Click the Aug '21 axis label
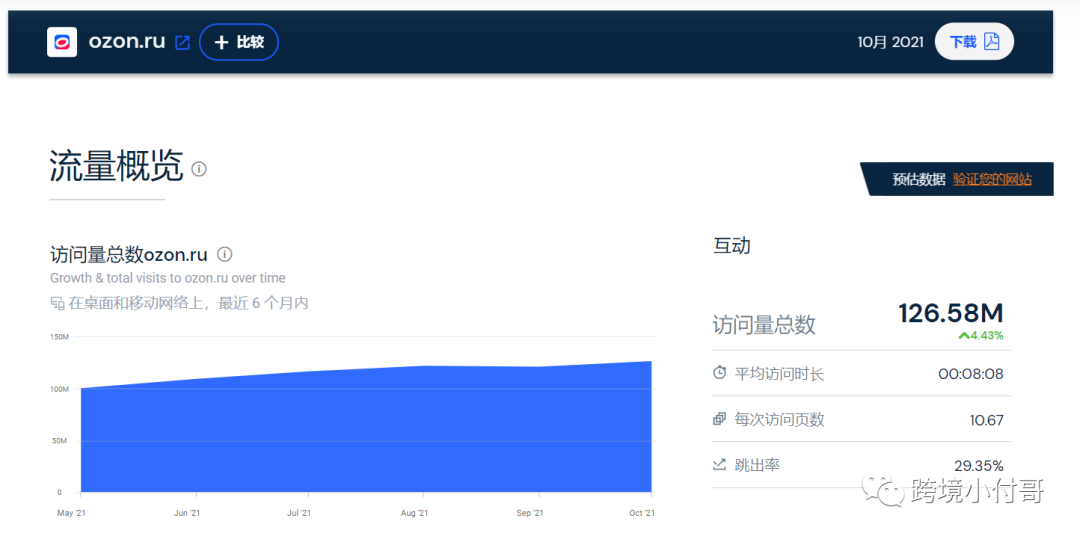The width and height of the screenshot is (1080, 539). (414, 514)
